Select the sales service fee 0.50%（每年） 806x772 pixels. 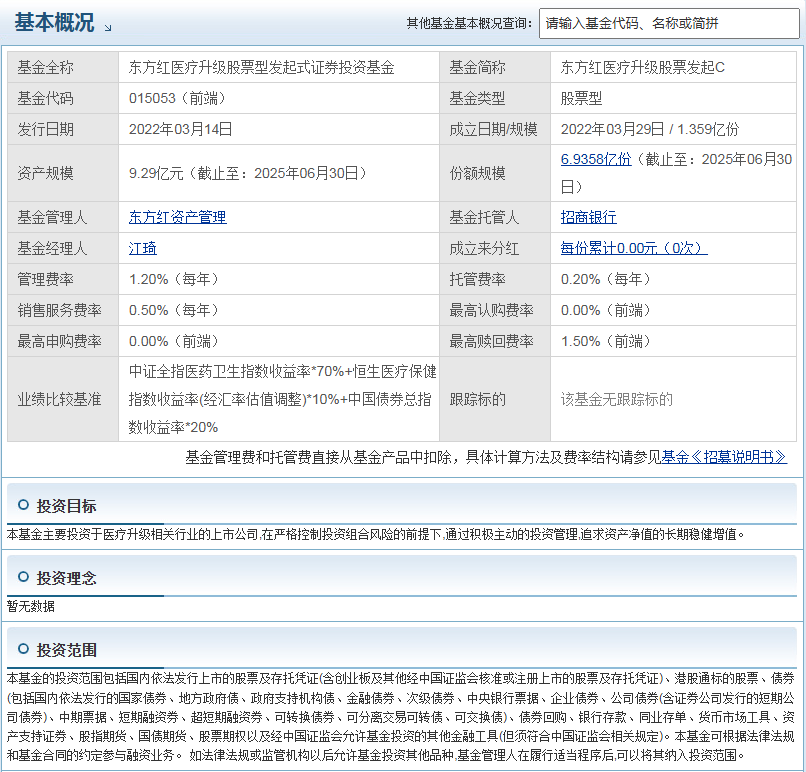point(174,310)
